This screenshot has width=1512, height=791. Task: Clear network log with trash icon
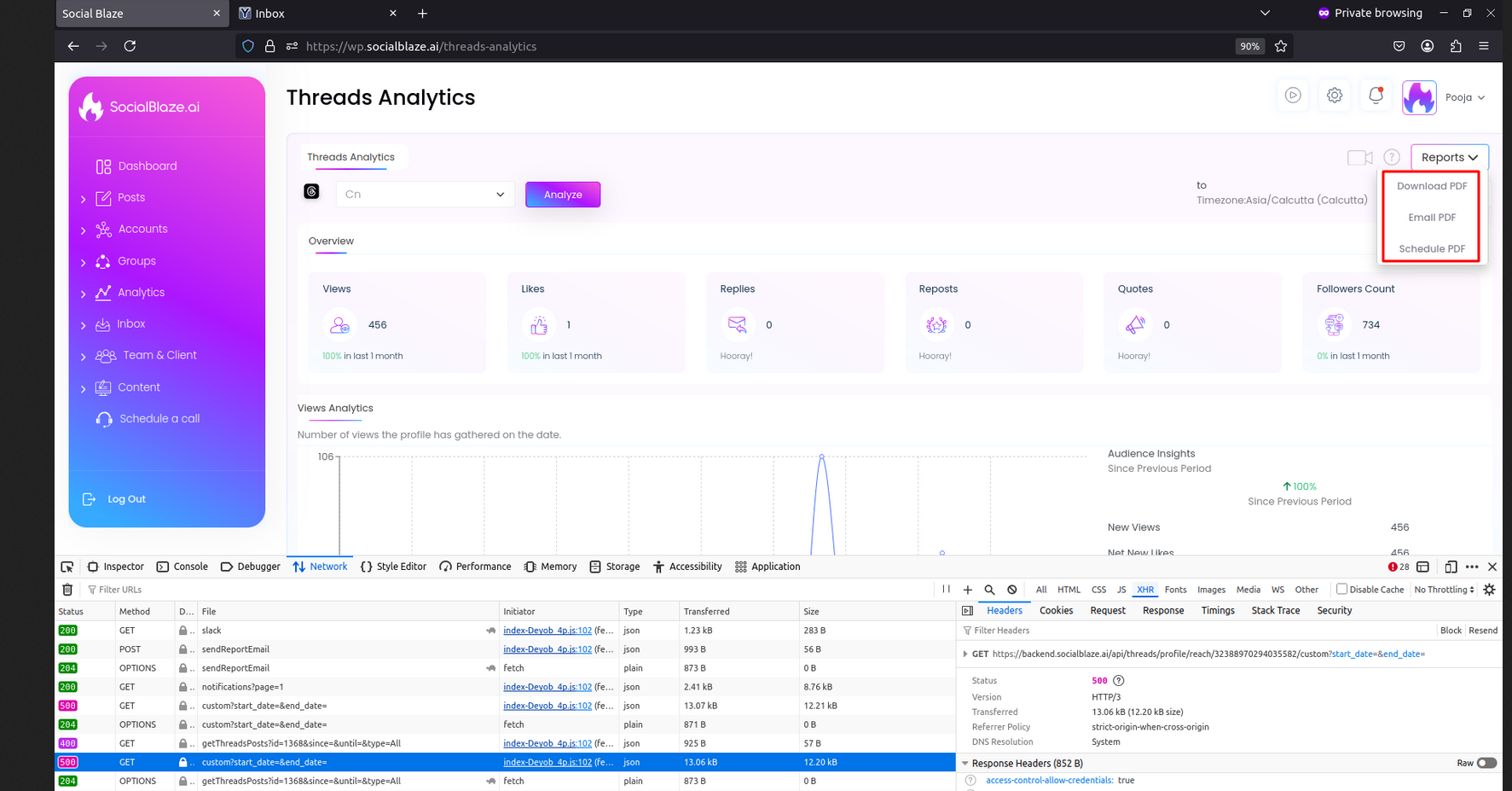[67, 590]
